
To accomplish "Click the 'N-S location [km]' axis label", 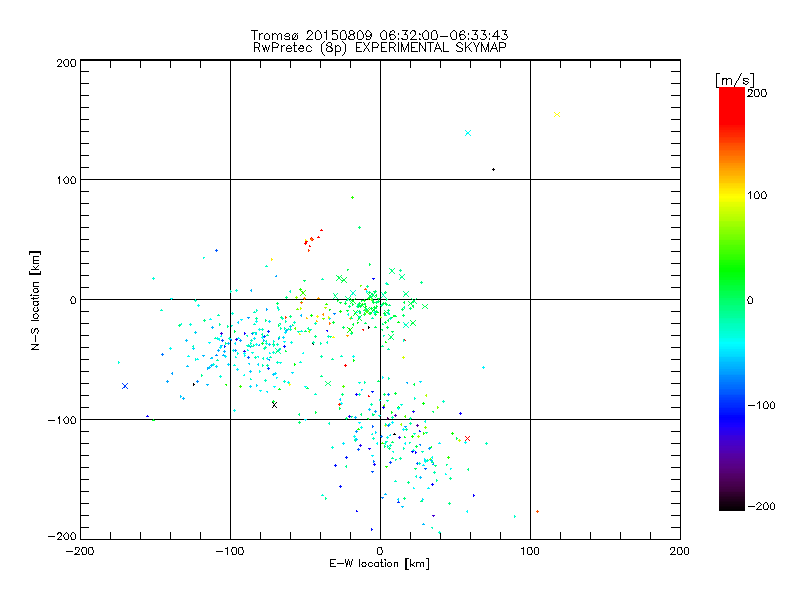I will 35,300.
